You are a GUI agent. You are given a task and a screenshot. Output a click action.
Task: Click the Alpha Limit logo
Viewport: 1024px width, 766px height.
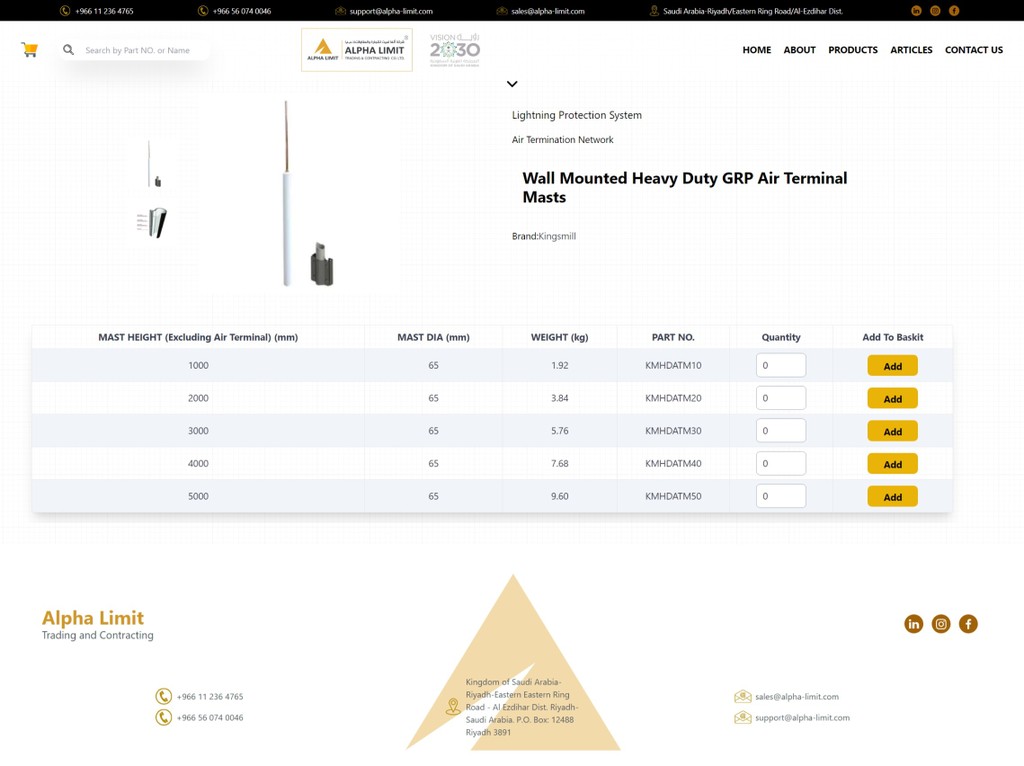(x=356, y=50)
